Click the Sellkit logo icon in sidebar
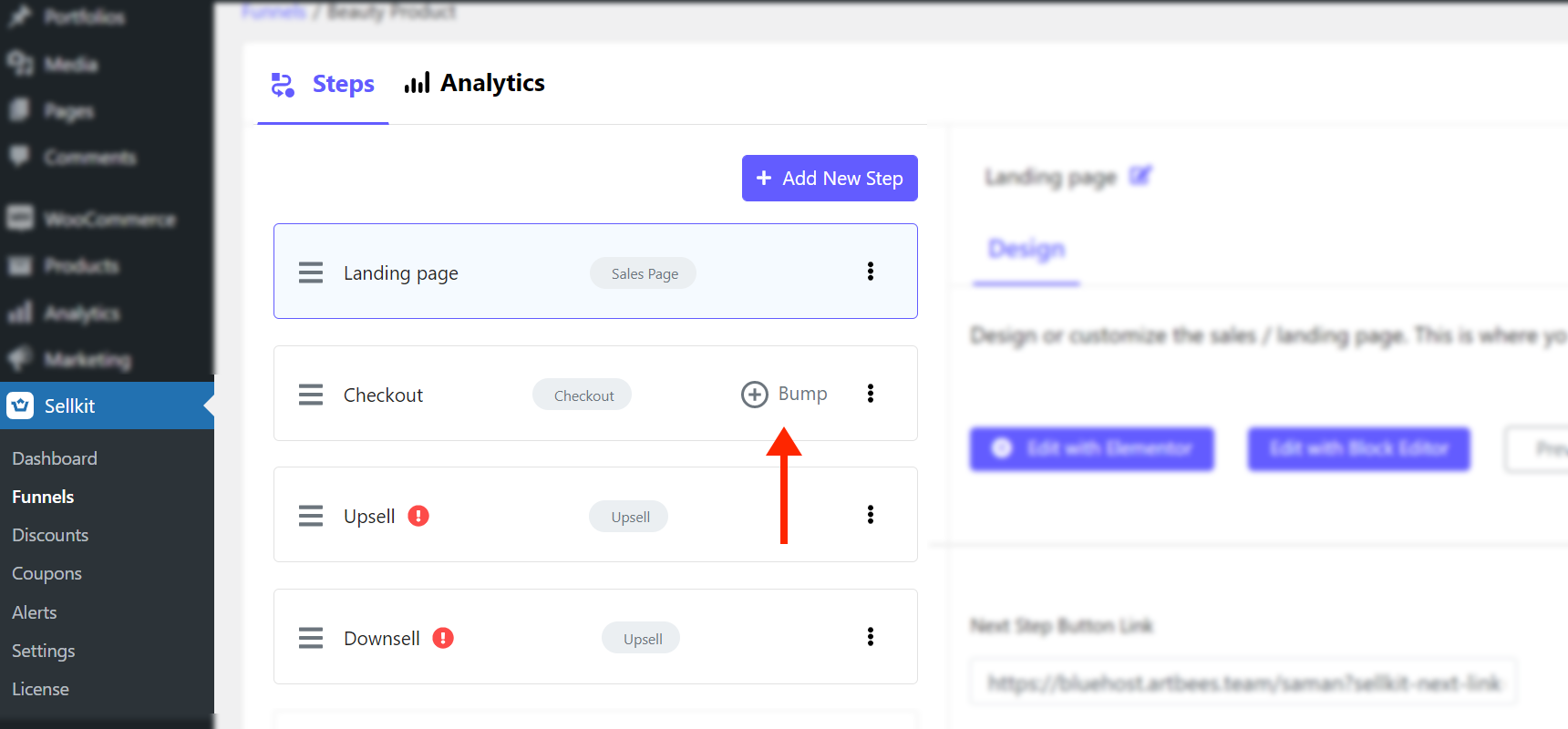 click(x=20, y=406)
